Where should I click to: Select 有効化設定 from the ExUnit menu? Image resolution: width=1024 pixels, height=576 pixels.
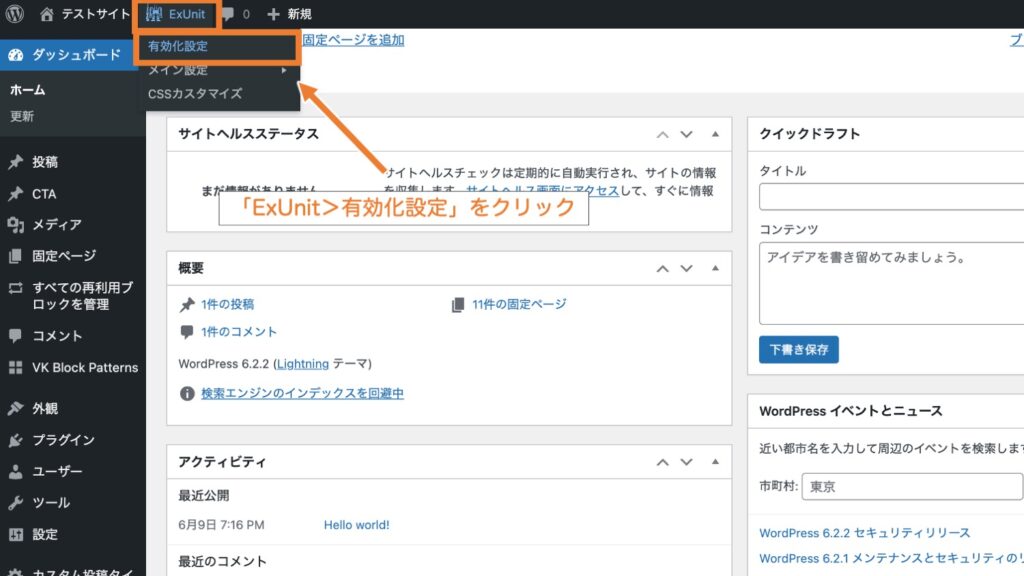coord(178,46)
